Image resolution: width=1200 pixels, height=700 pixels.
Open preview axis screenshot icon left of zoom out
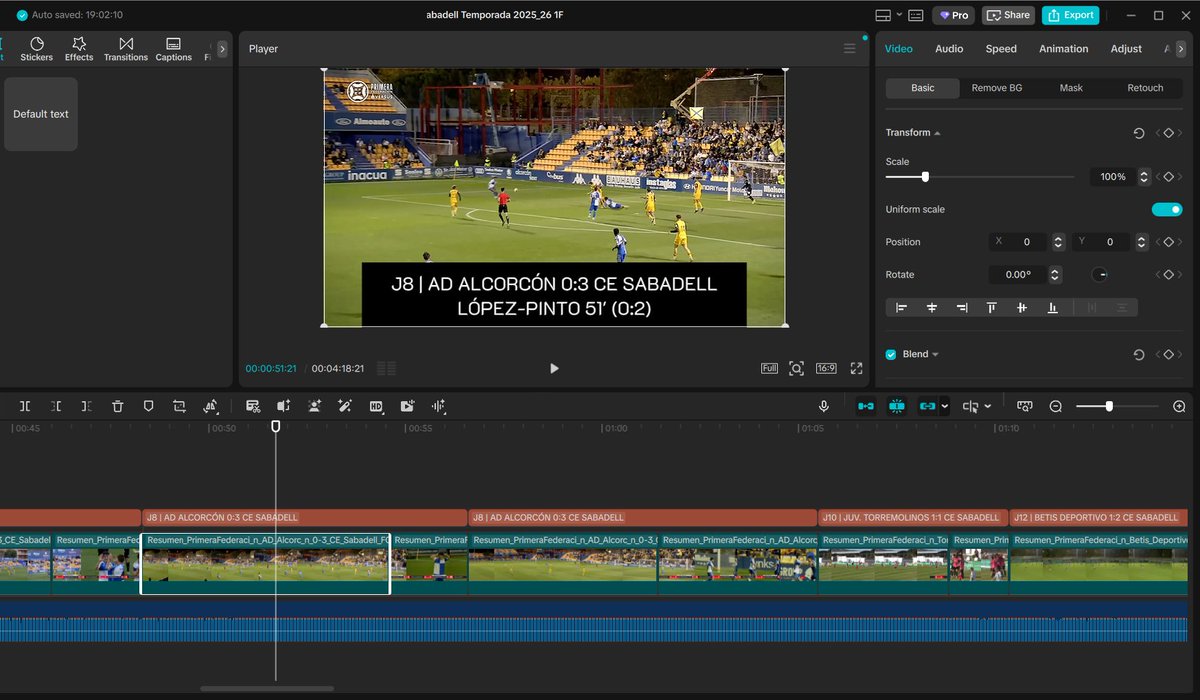click(1025, 406)
